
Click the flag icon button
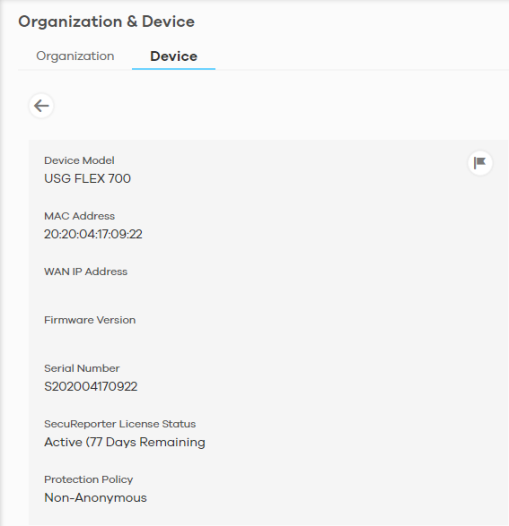(x=480, y=163)
